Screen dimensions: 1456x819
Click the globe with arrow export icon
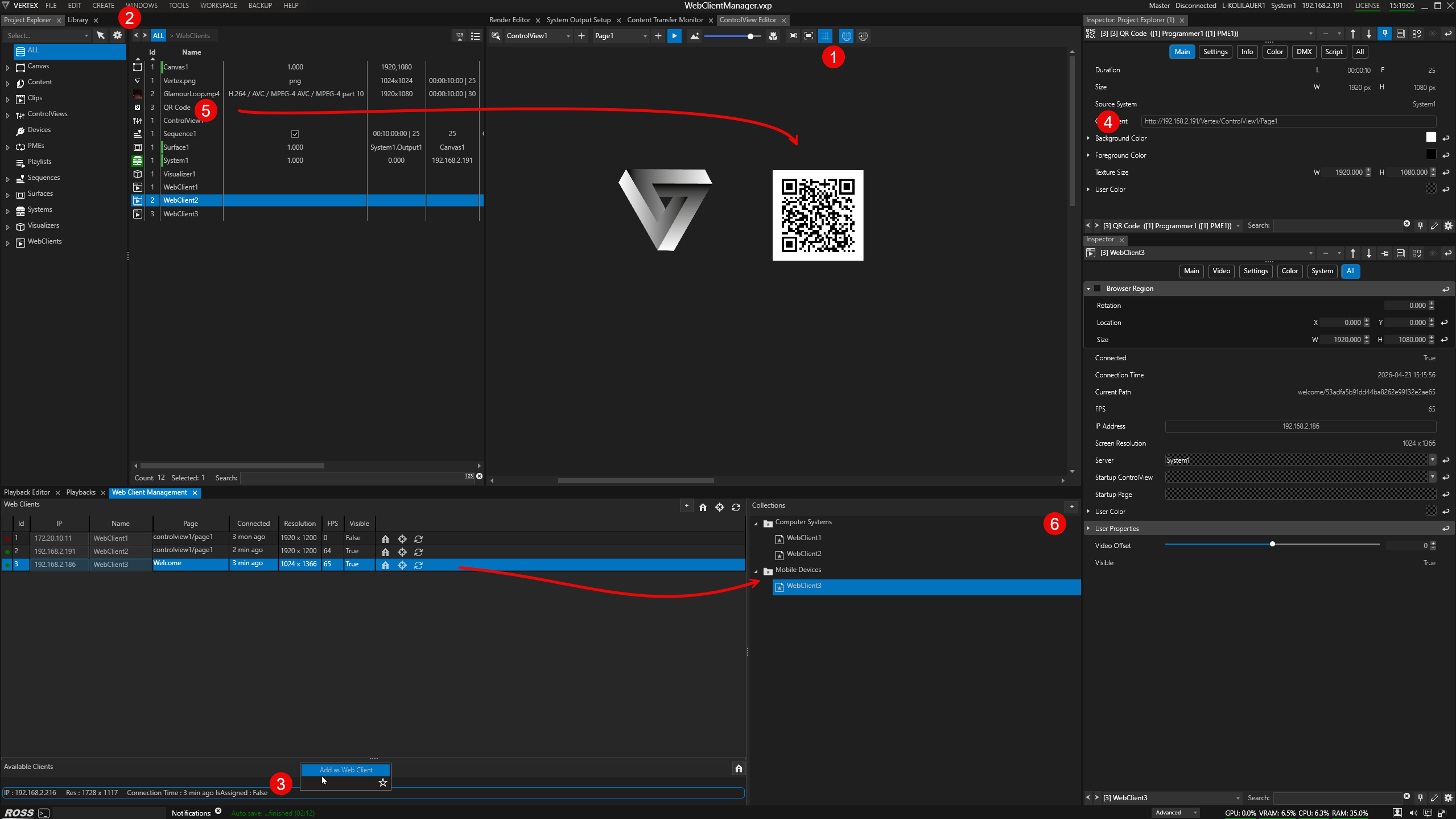[x=863, y=36]
